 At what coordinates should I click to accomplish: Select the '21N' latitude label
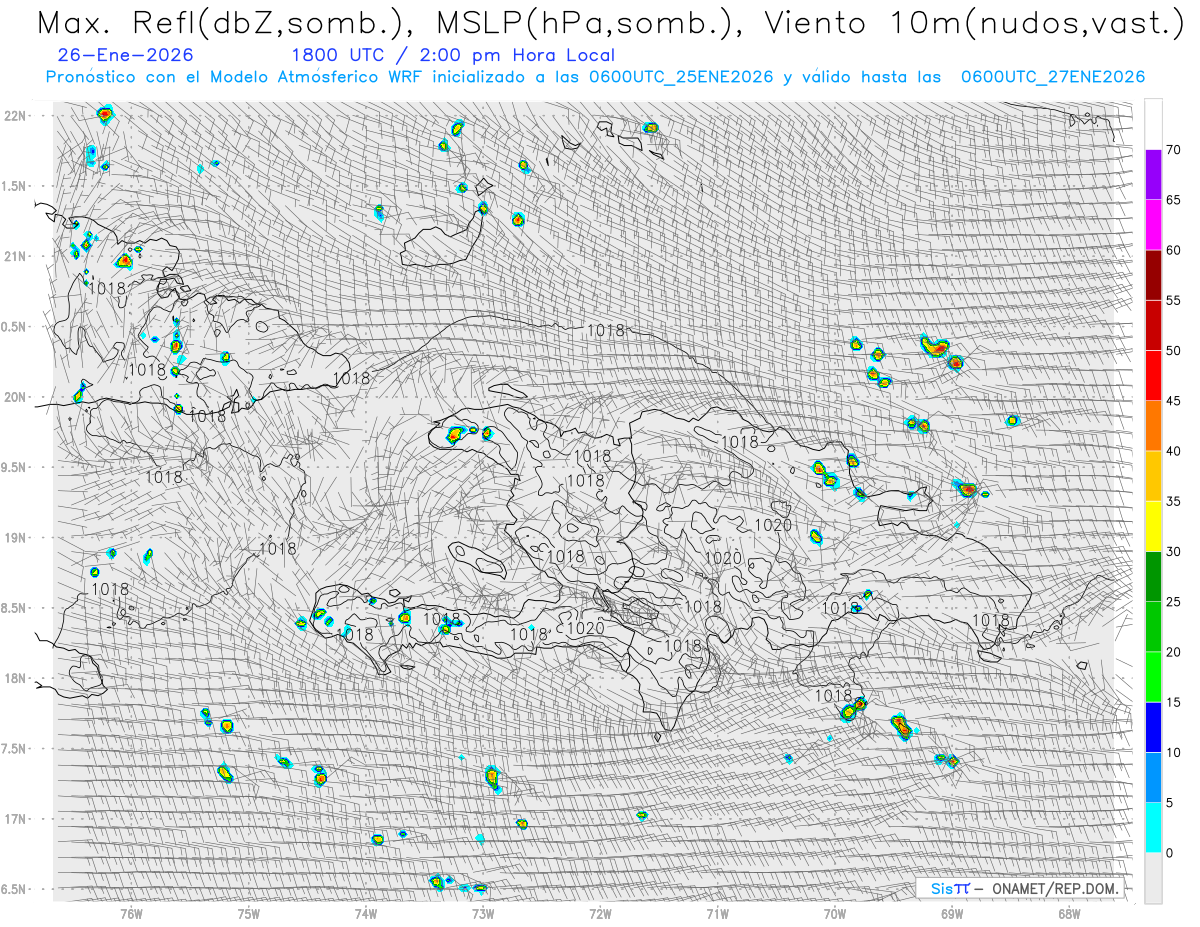click(14, 256)
